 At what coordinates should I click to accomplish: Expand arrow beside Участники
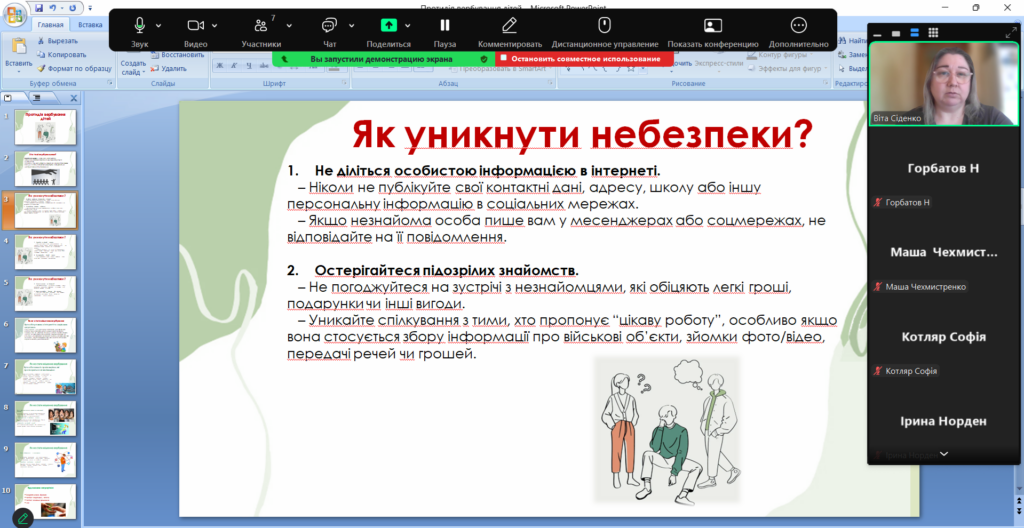coord(289,26)
